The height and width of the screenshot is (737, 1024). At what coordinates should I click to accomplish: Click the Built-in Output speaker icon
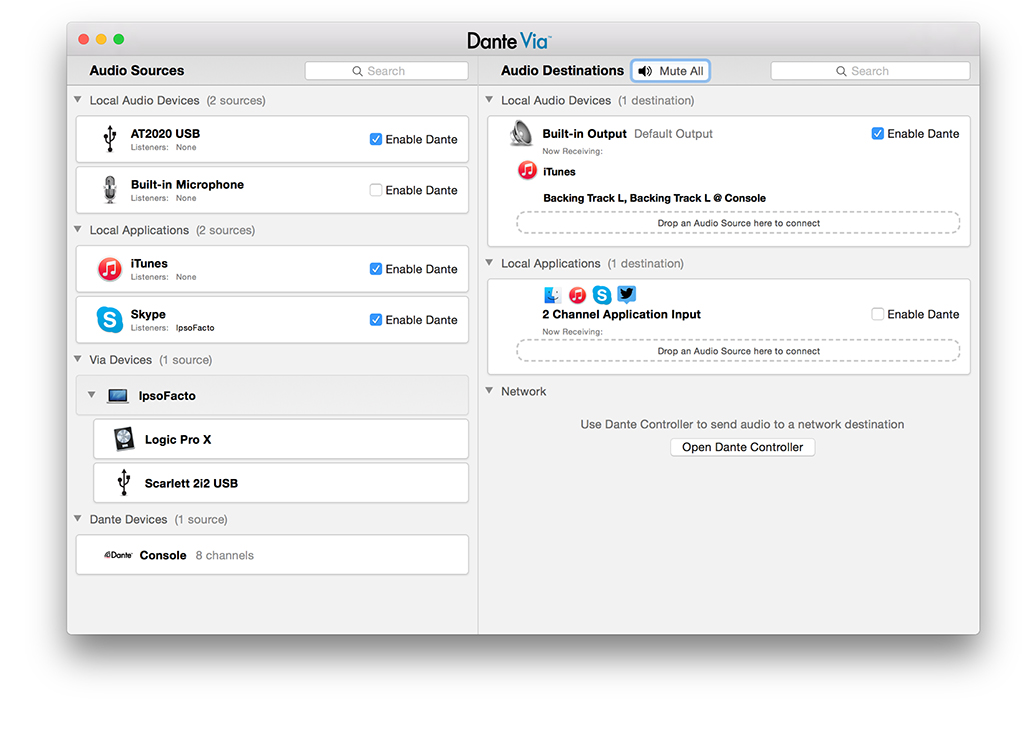point(522,134)
